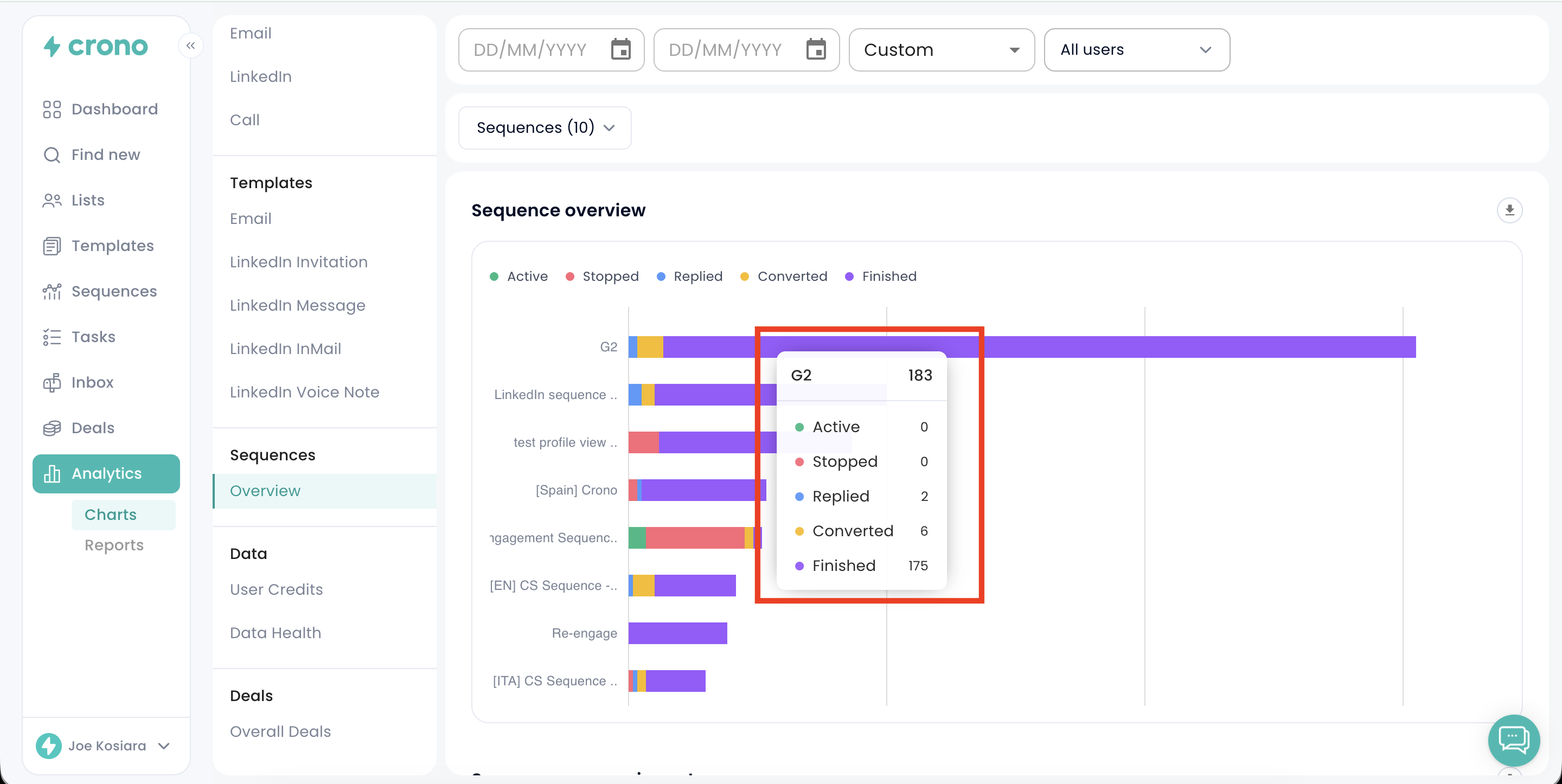1562x784 pixels.
Task: Open the end date calendar picker icon
Action: coord(816,50)
